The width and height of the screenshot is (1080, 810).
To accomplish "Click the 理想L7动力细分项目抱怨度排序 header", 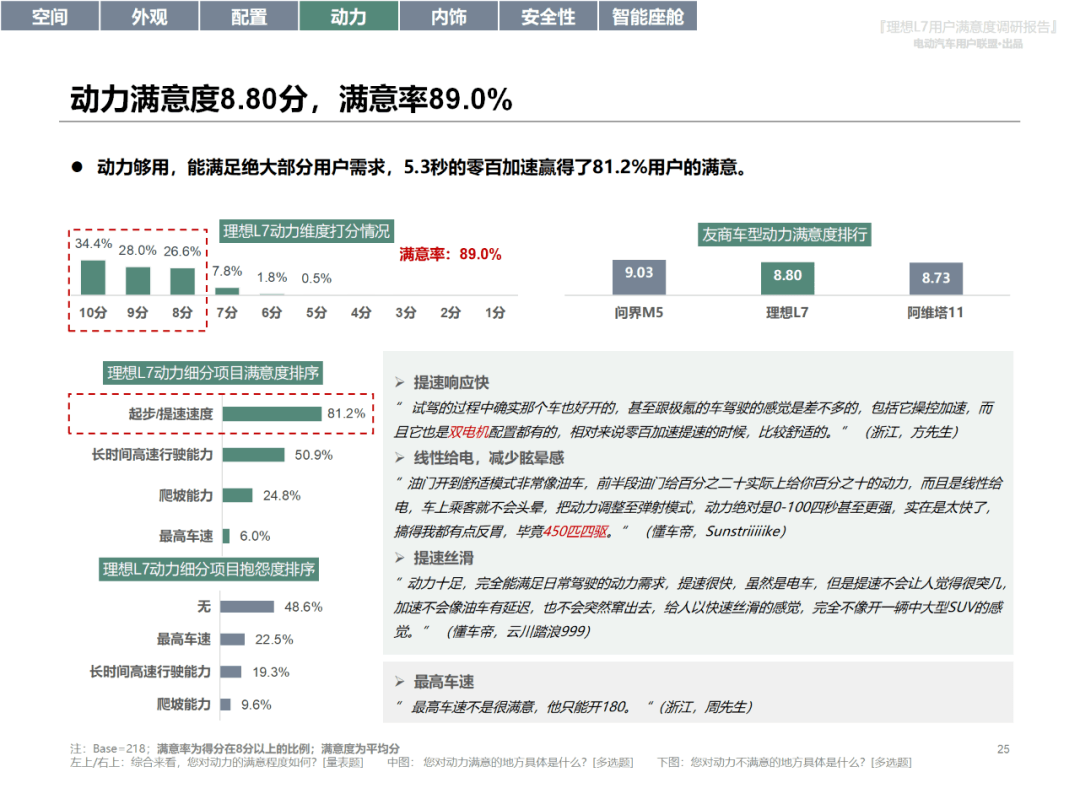I will 209,569.
